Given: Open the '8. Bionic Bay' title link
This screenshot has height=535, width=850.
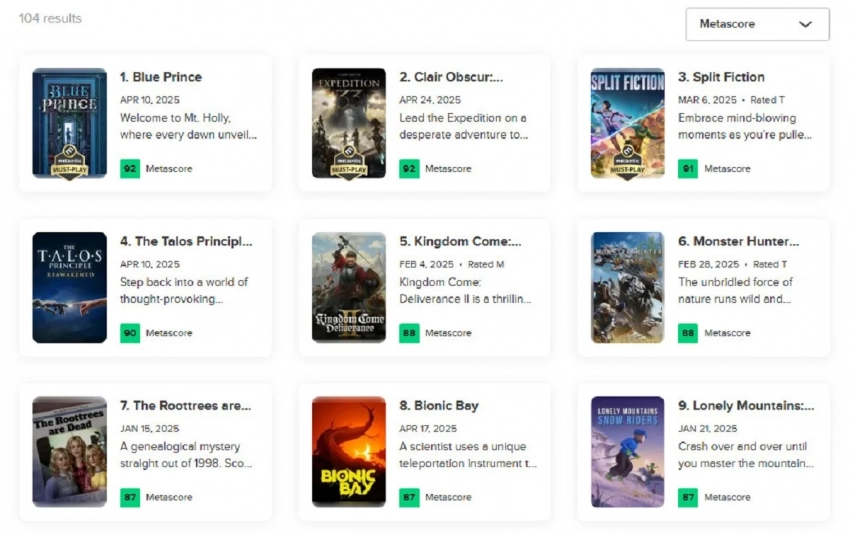Looking at the screenshot, I should point(439,406).
